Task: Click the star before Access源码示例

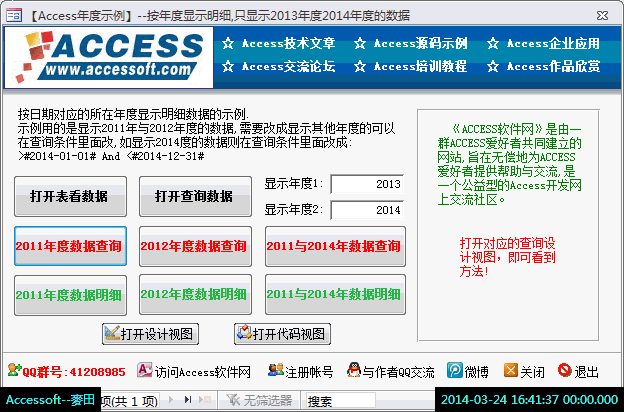Action: (x=360, y=43)
